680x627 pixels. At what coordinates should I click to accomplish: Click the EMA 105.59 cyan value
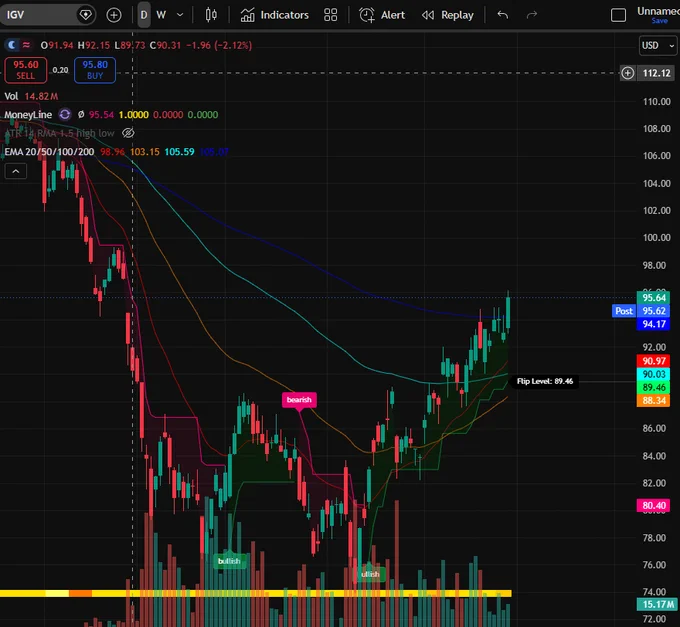coord(179,152)
